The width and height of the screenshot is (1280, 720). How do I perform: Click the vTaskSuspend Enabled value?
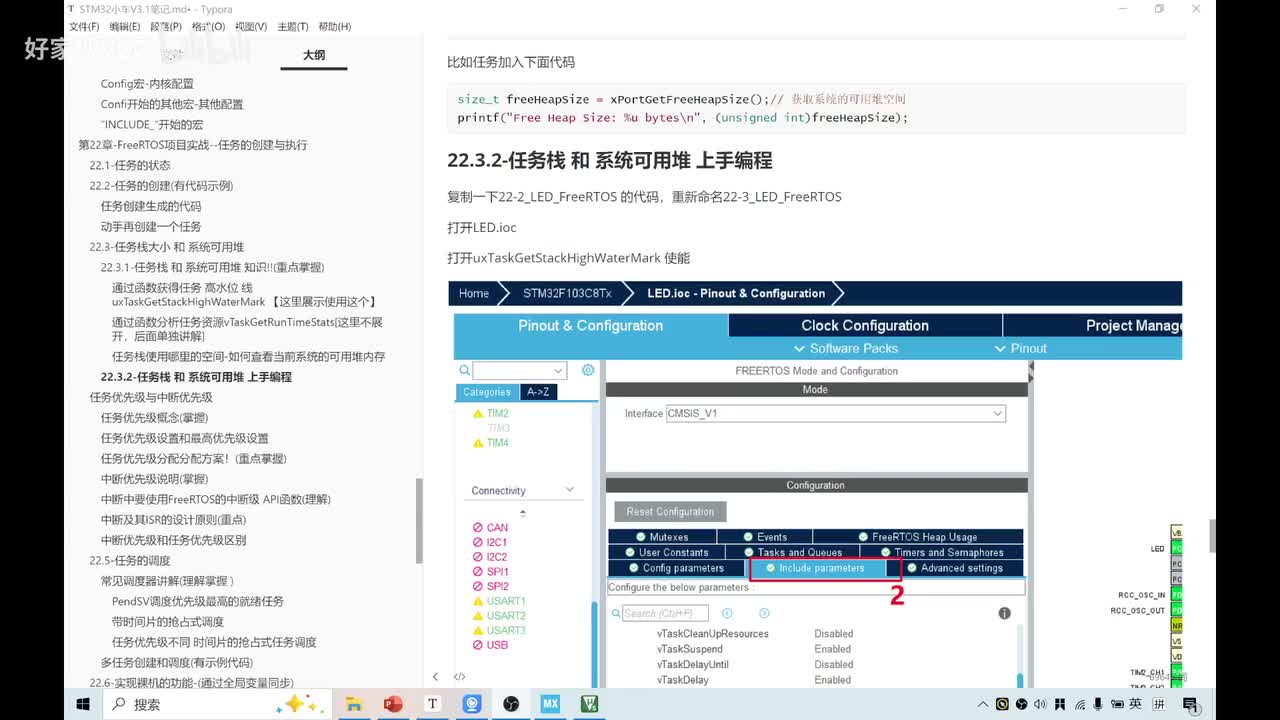click(833, 649)
